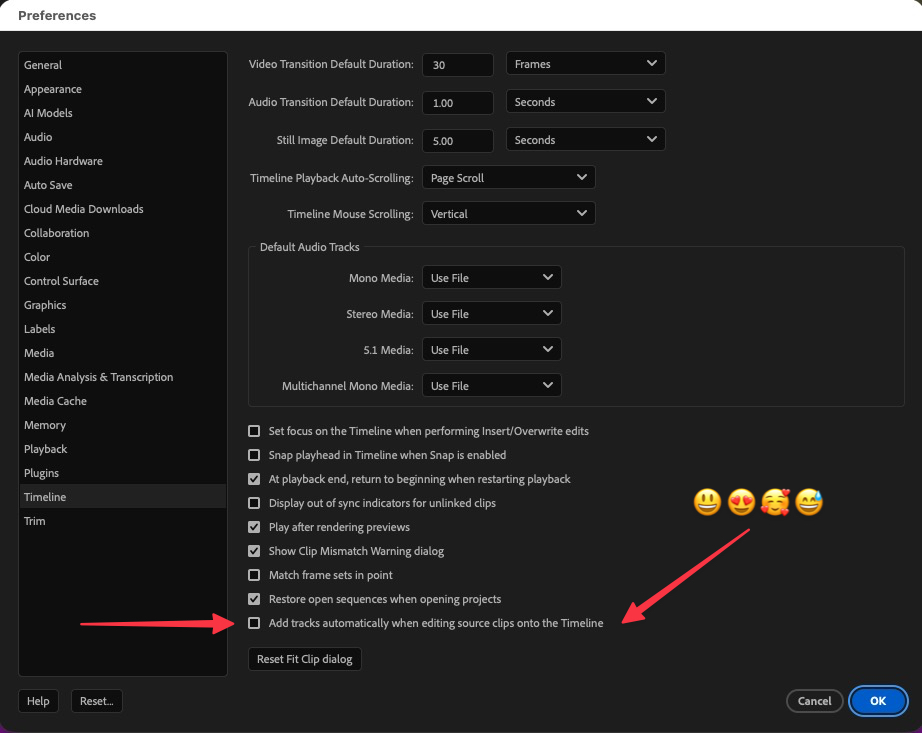Enable Match frame sets in point
Image resolution: width=922 pixels, height=733 pixels.
pyautogui.click(x=254, y=575)
